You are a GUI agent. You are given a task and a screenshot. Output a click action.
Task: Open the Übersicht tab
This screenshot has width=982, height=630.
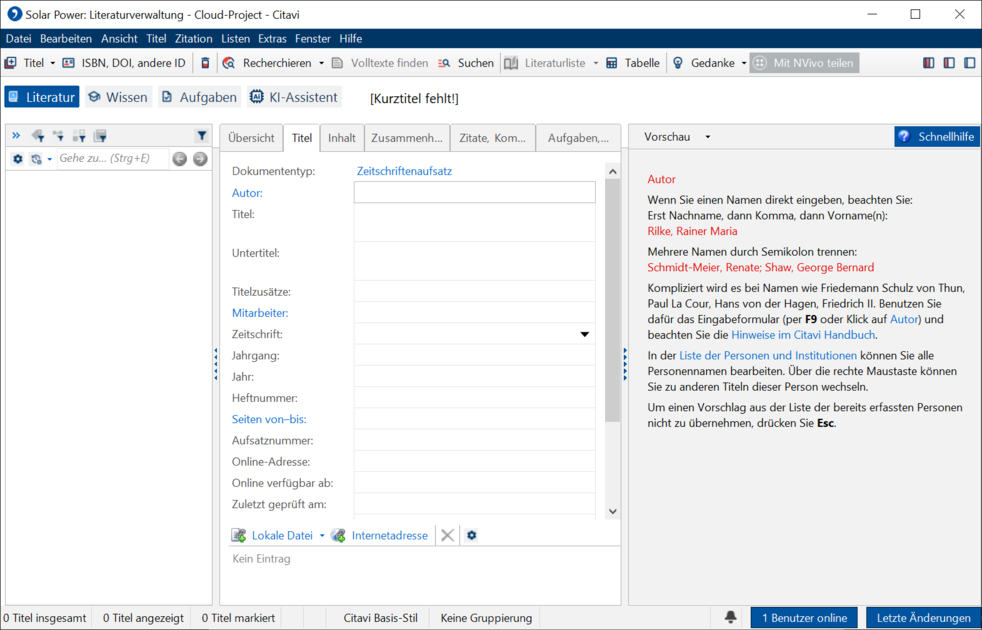(251, 138)
